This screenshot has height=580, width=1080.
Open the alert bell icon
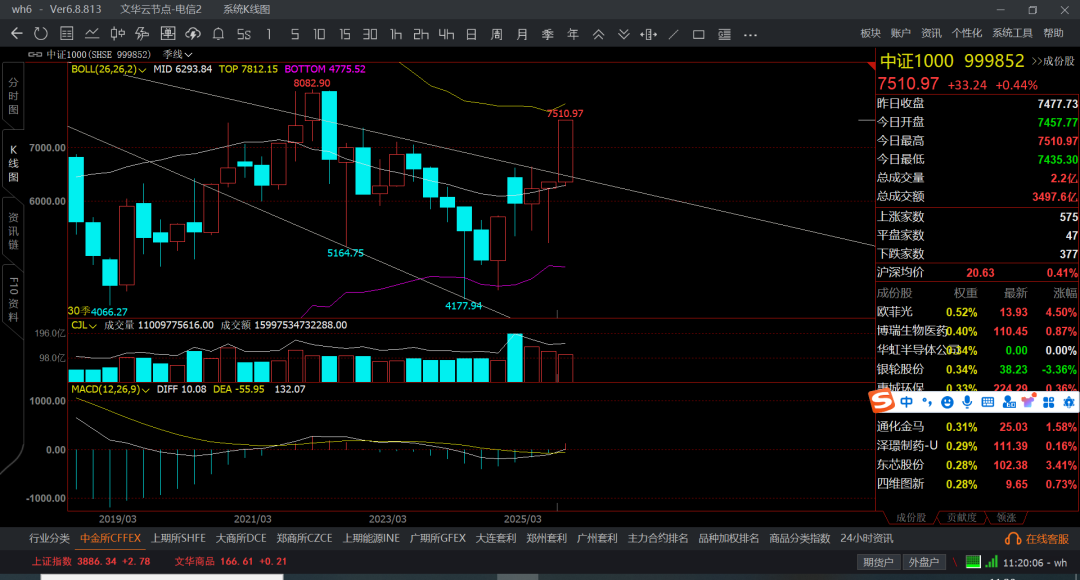pos(218,34)
